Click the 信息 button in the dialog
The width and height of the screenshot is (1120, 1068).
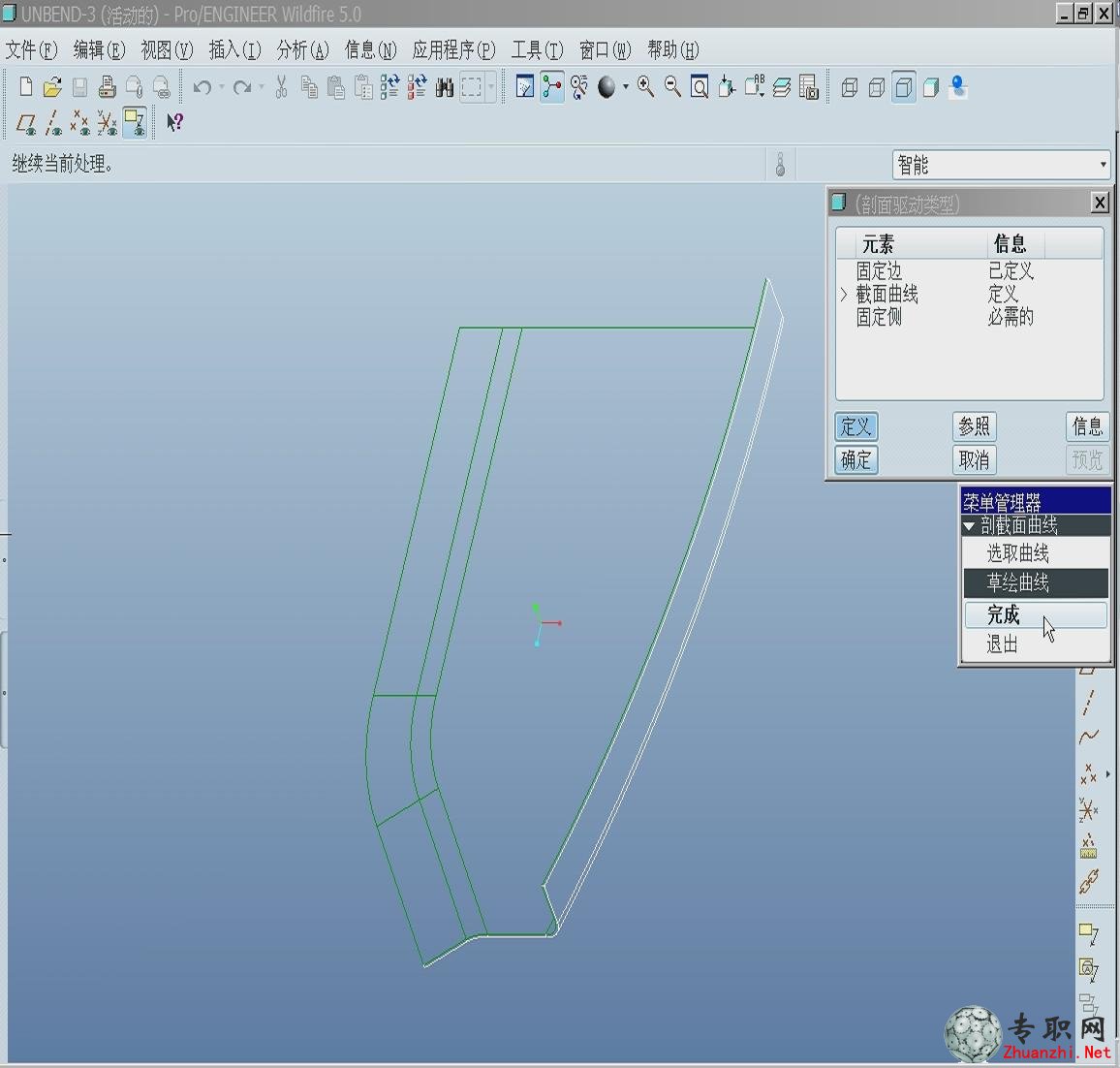coord(1087,426)
